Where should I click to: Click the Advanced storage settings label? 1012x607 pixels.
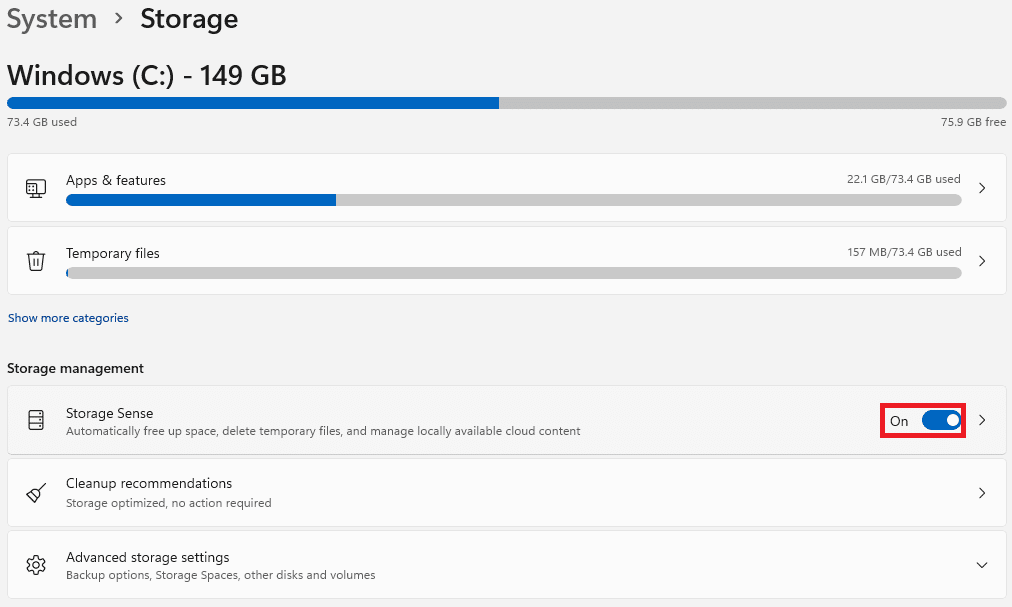147,557
